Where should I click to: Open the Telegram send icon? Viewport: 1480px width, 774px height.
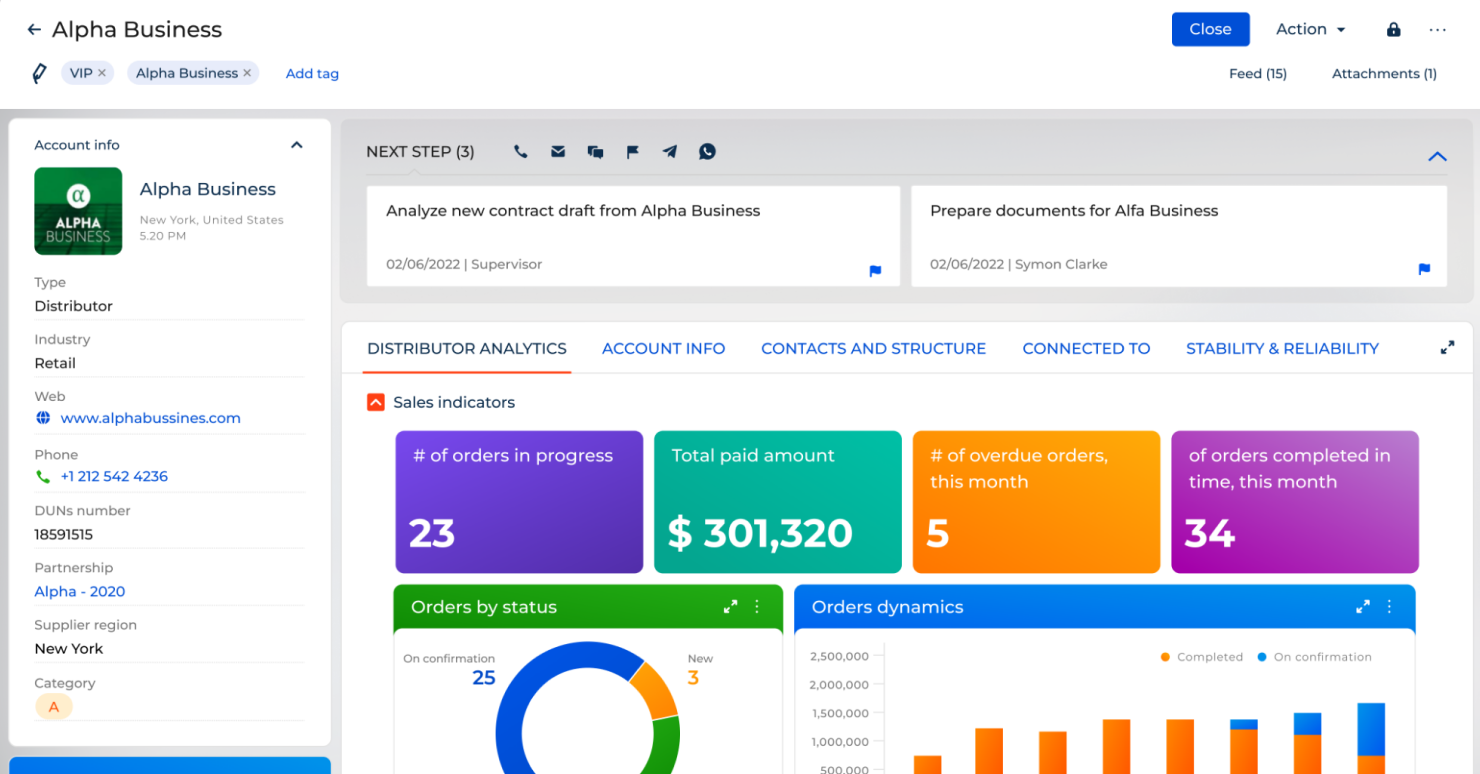669,151
